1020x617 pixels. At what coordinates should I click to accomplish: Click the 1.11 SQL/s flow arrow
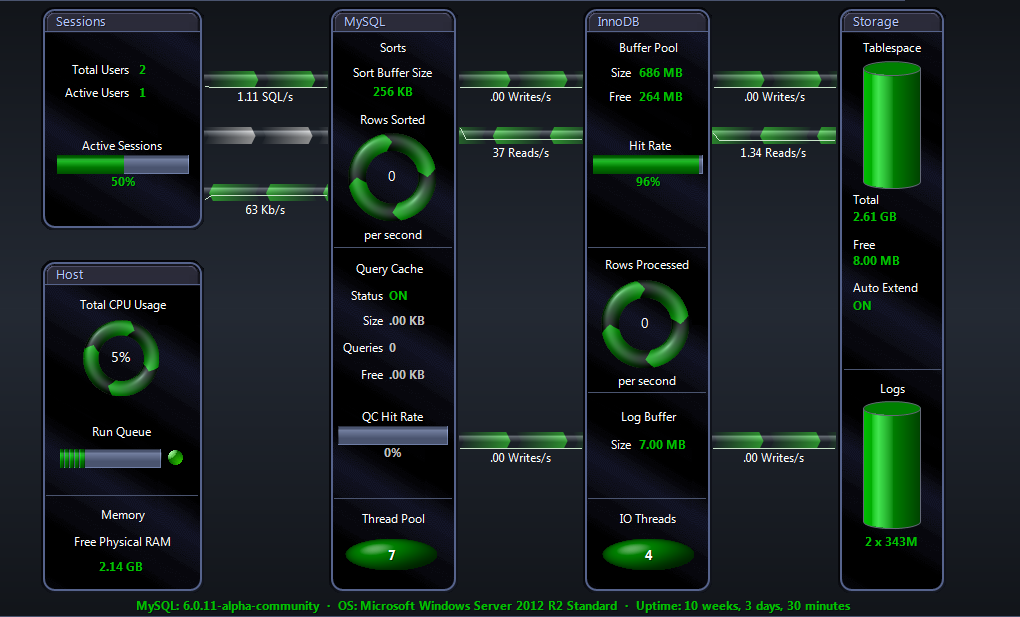[265, 79]
